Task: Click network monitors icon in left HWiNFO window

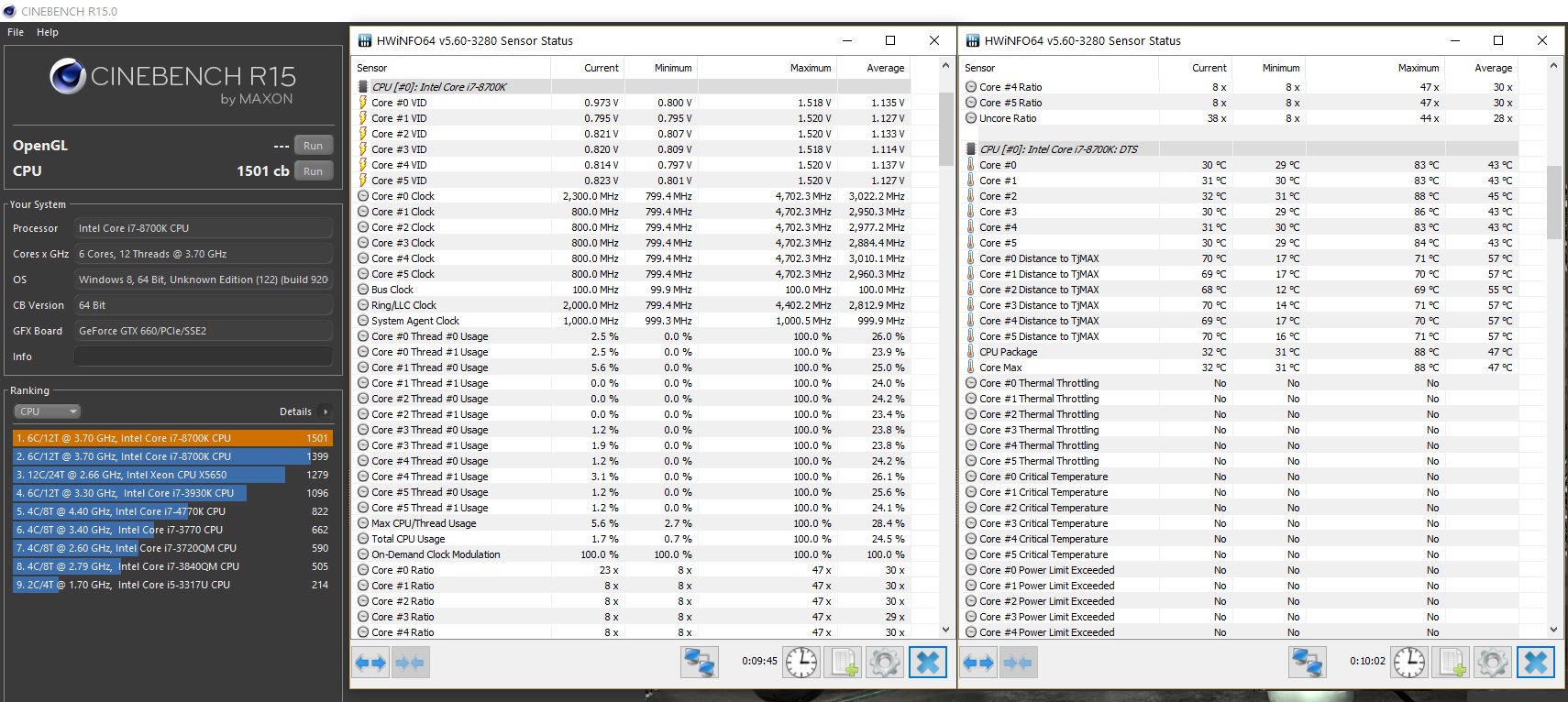Action: pyautogui.click(x=699, y=663)
